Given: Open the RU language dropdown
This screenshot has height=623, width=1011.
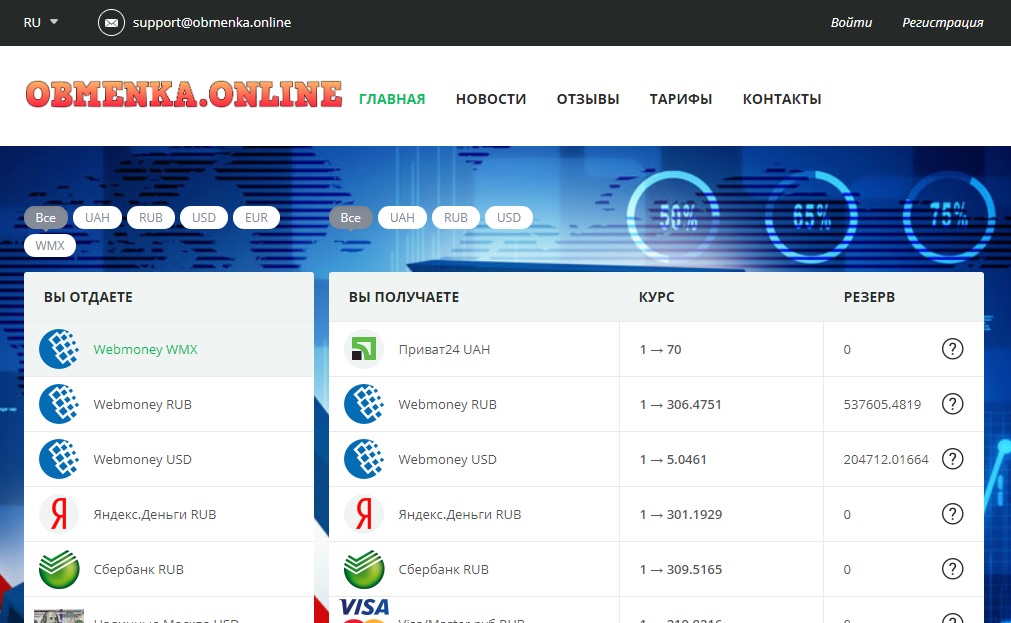Looking at the screenshot, I should 41,22.
